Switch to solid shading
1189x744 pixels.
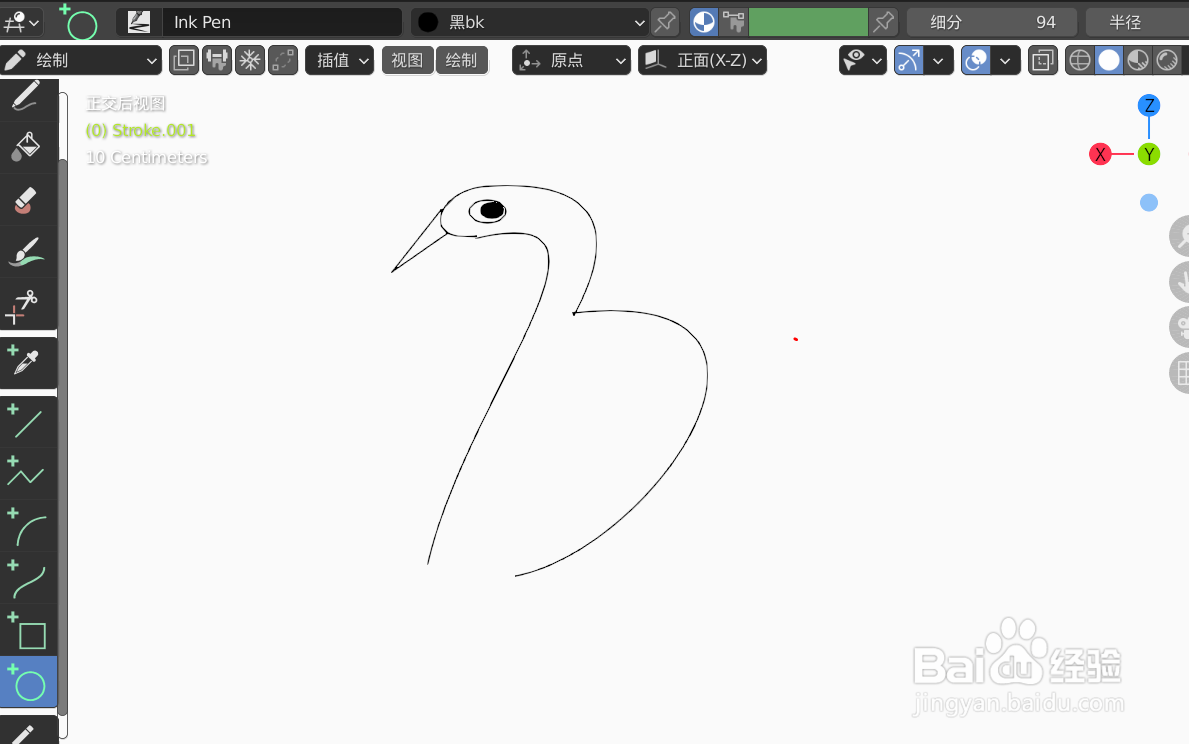coord(1109,60)
